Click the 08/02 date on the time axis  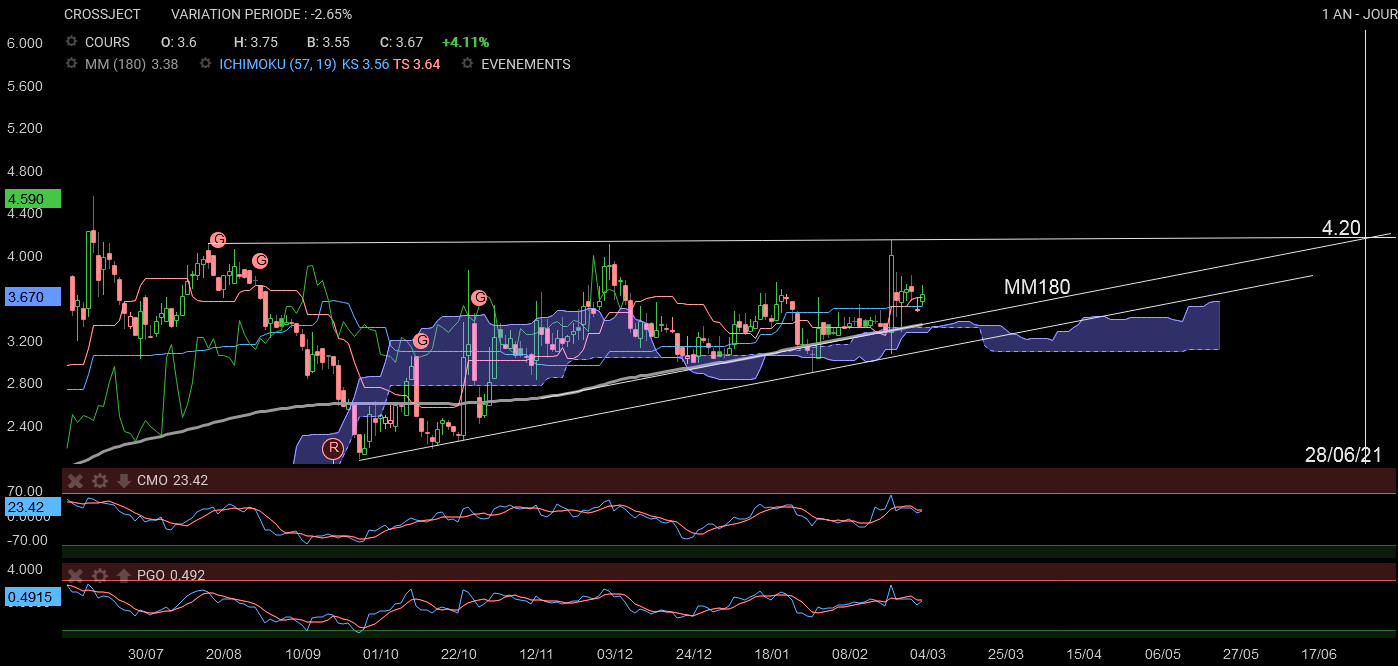850,654
